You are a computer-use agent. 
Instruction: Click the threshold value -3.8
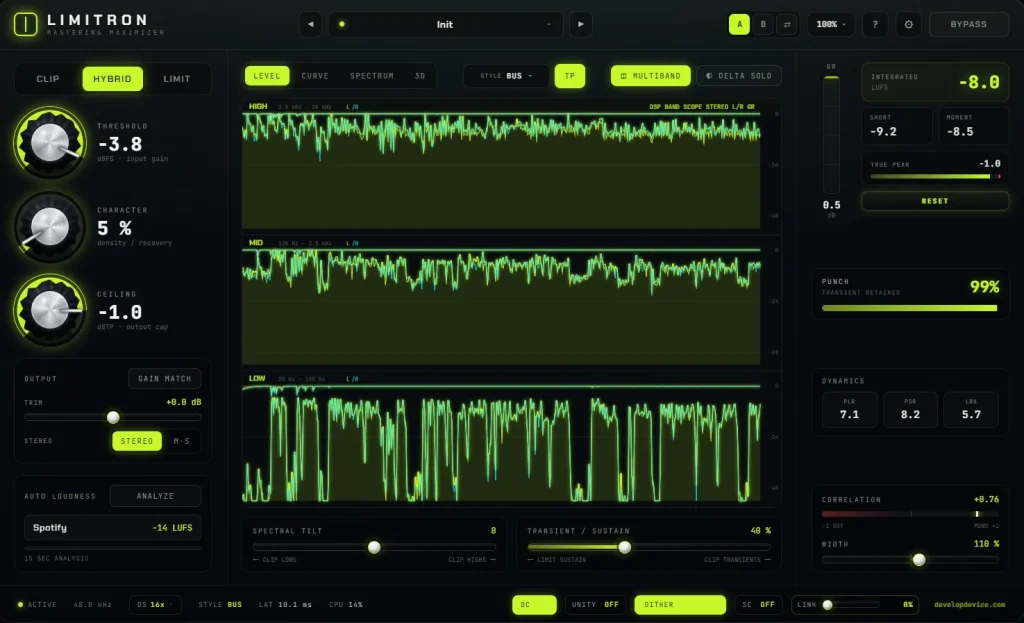(x=120, y=144)
